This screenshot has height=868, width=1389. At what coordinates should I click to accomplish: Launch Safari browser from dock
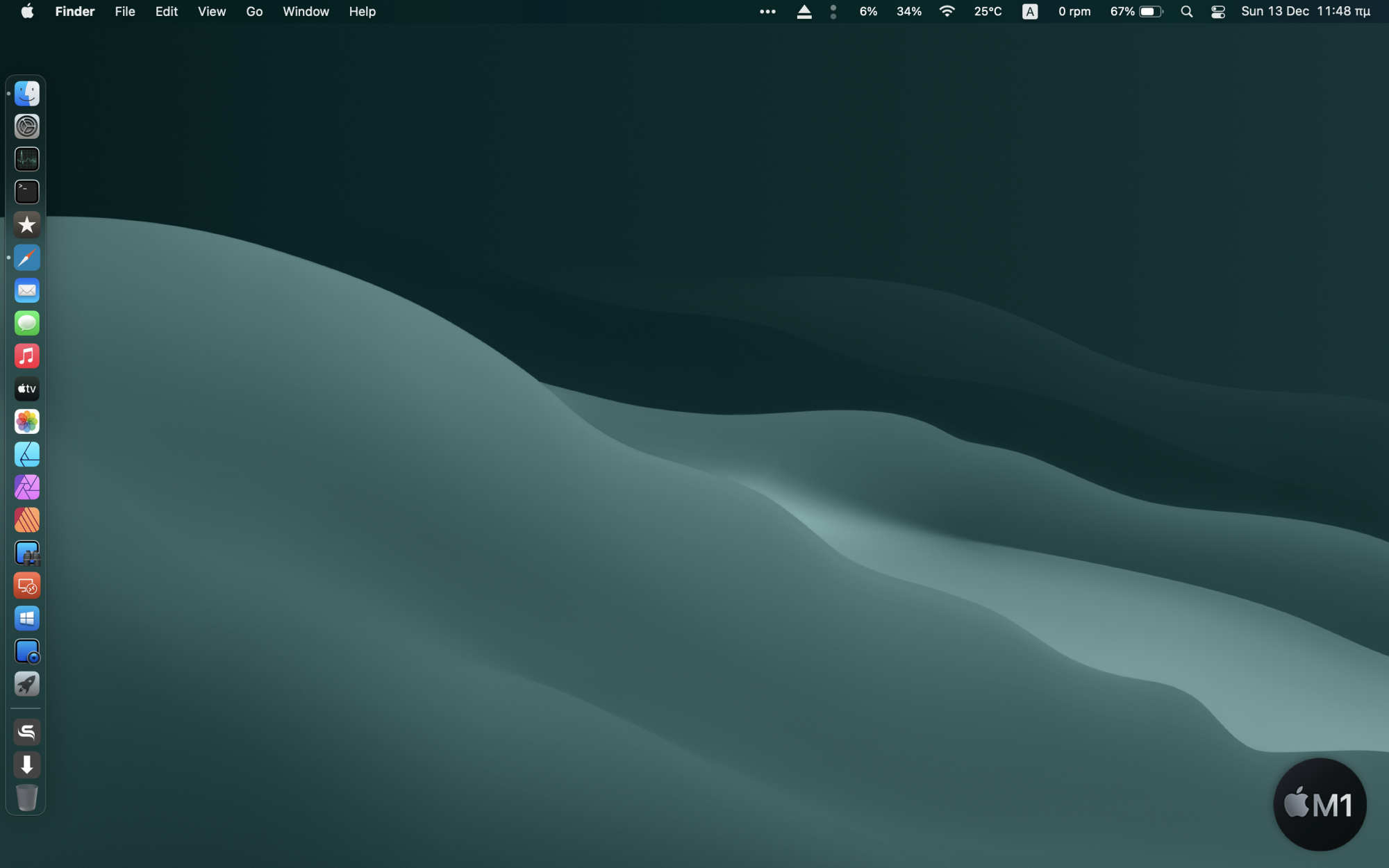(27, 258)
